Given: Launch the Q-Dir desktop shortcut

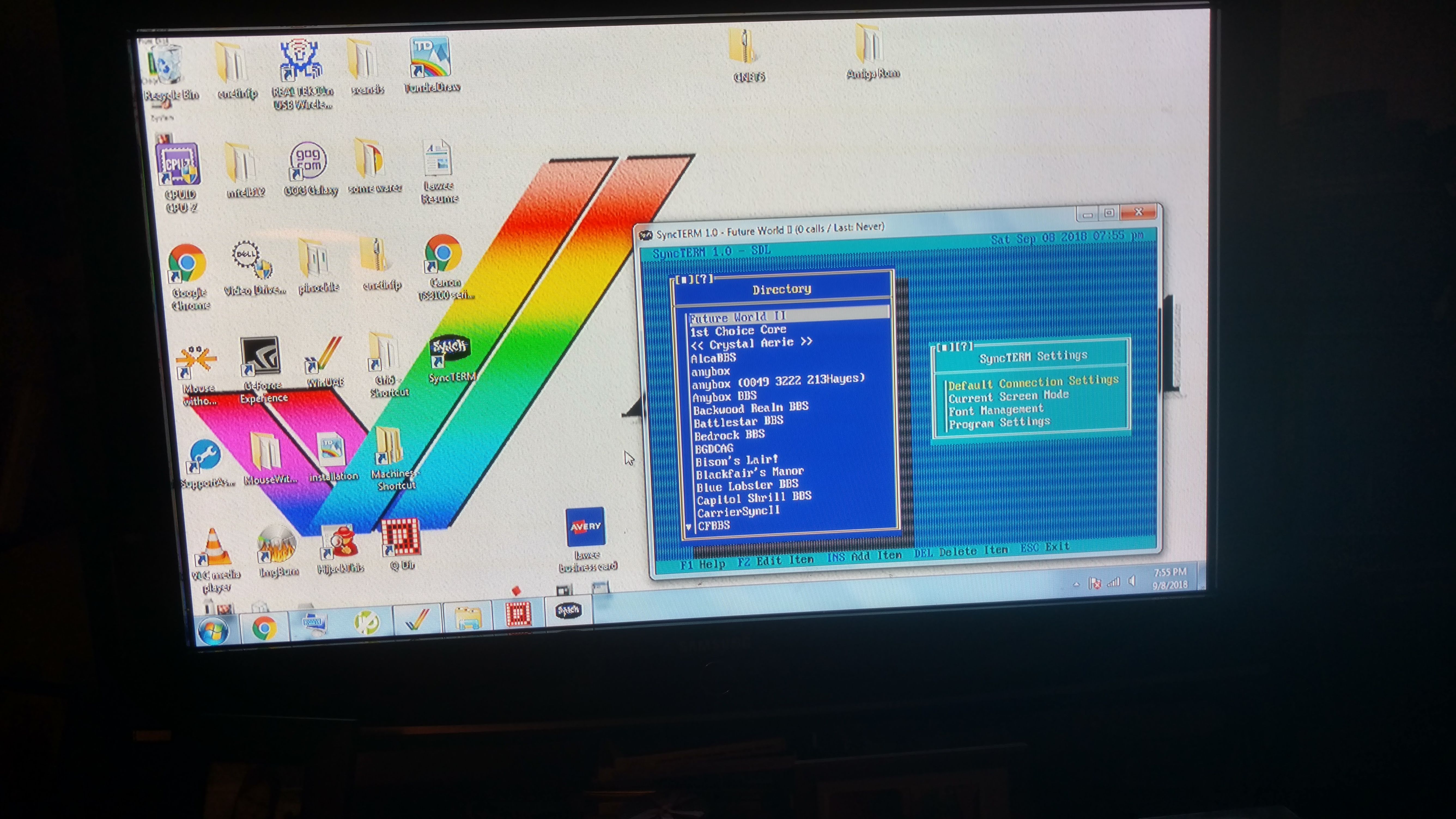Looking at the screenshot, I should point(401,544).
